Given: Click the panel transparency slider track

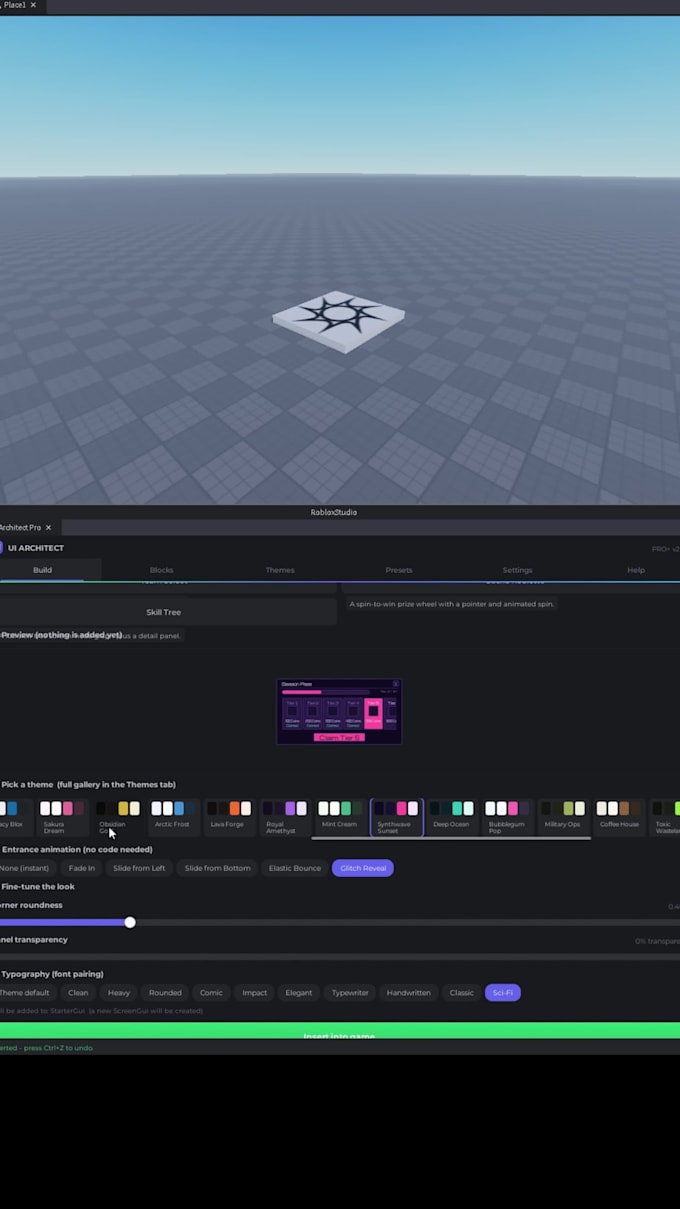Looking at the screenshot, I should pyautogui.click(x=340, y=957).
